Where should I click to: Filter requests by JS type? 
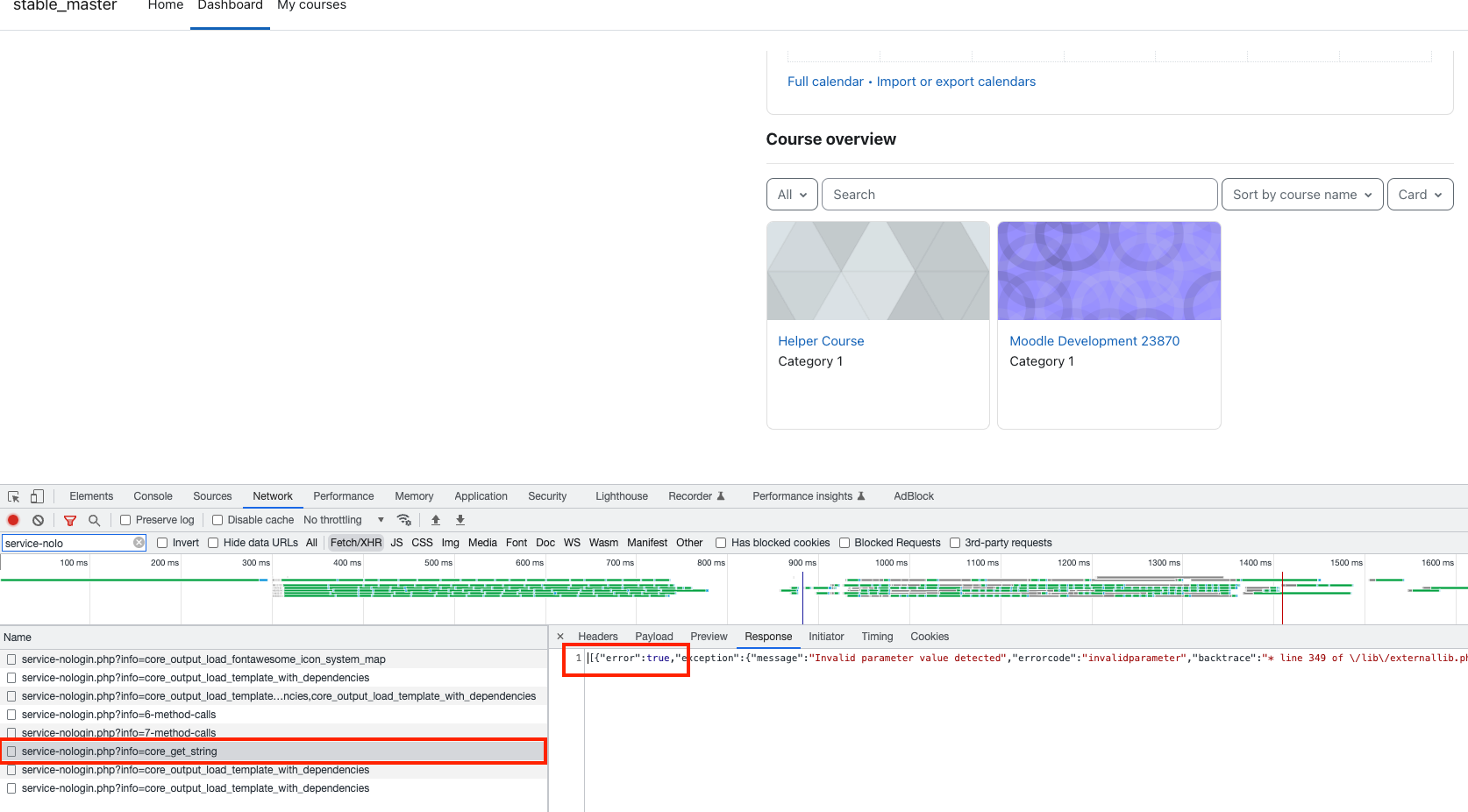[x=396, y=543]
